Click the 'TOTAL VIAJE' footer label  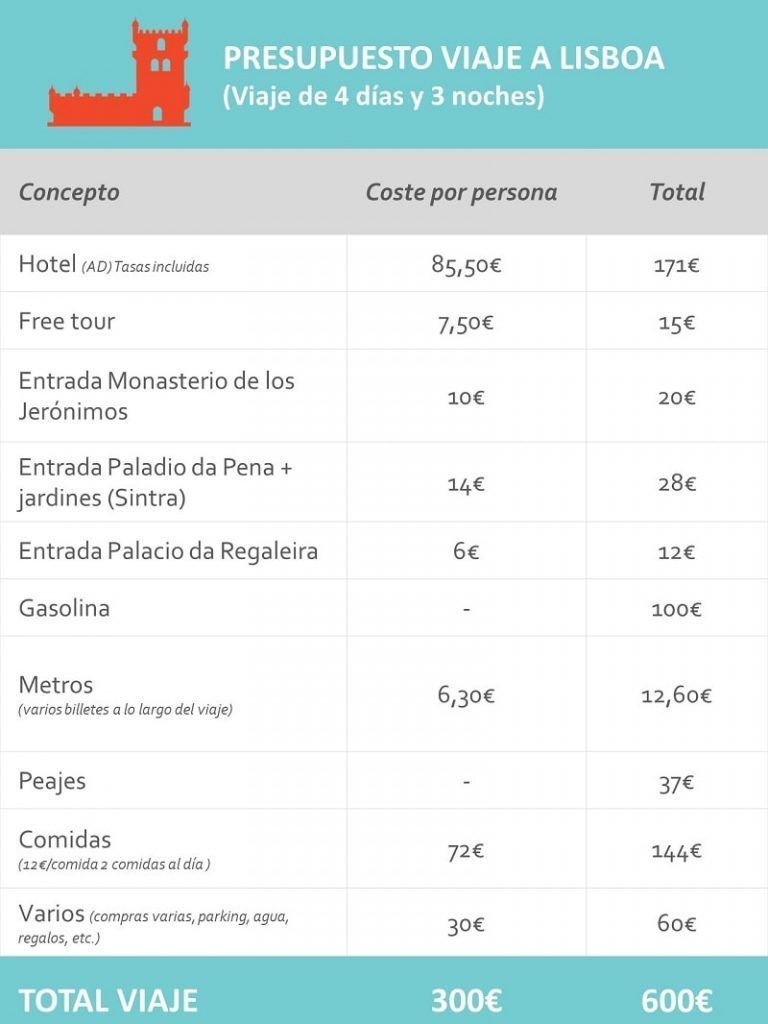tap(108, 1000)
